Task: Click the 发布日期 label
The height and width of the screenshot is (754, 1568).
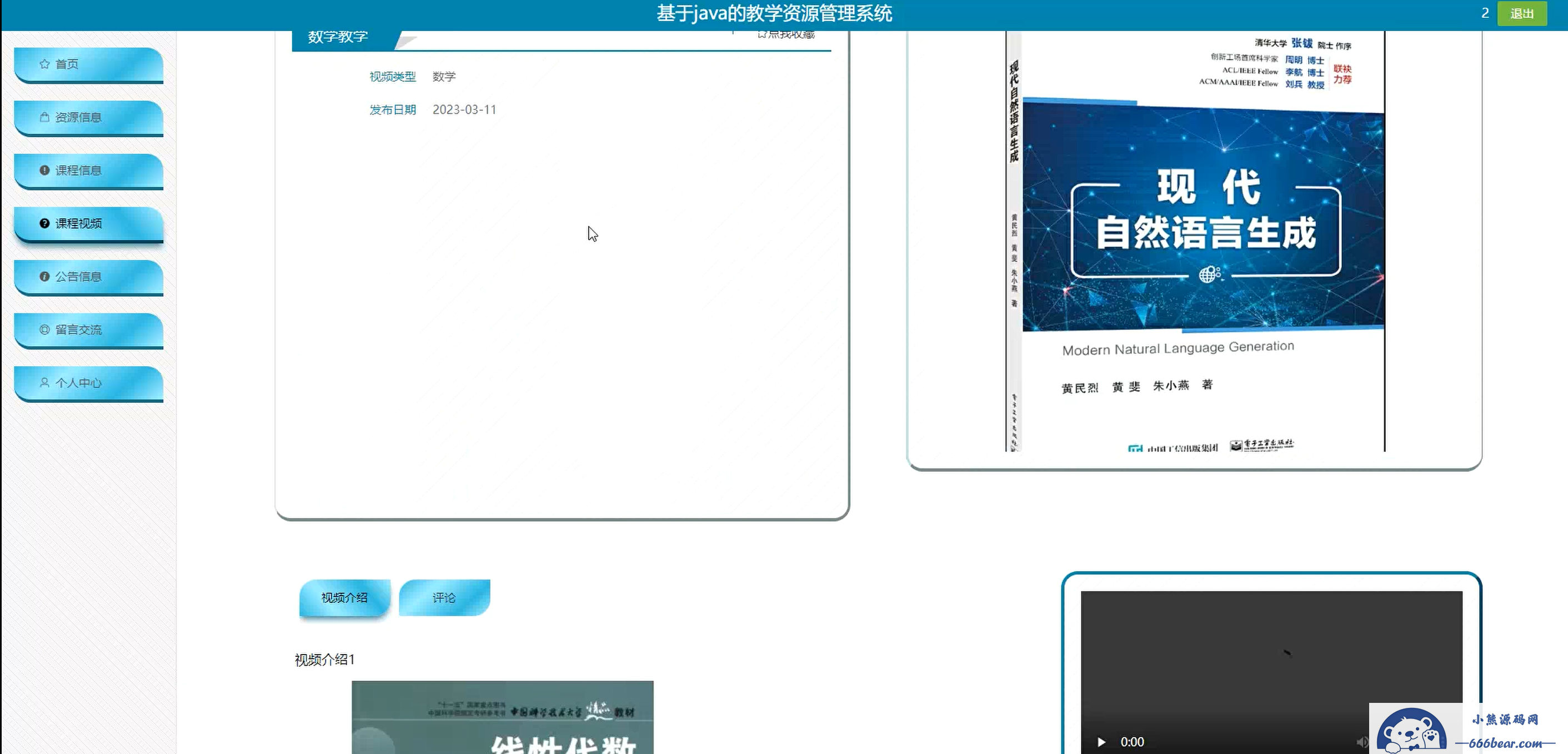Action: [x=393, y=109]
